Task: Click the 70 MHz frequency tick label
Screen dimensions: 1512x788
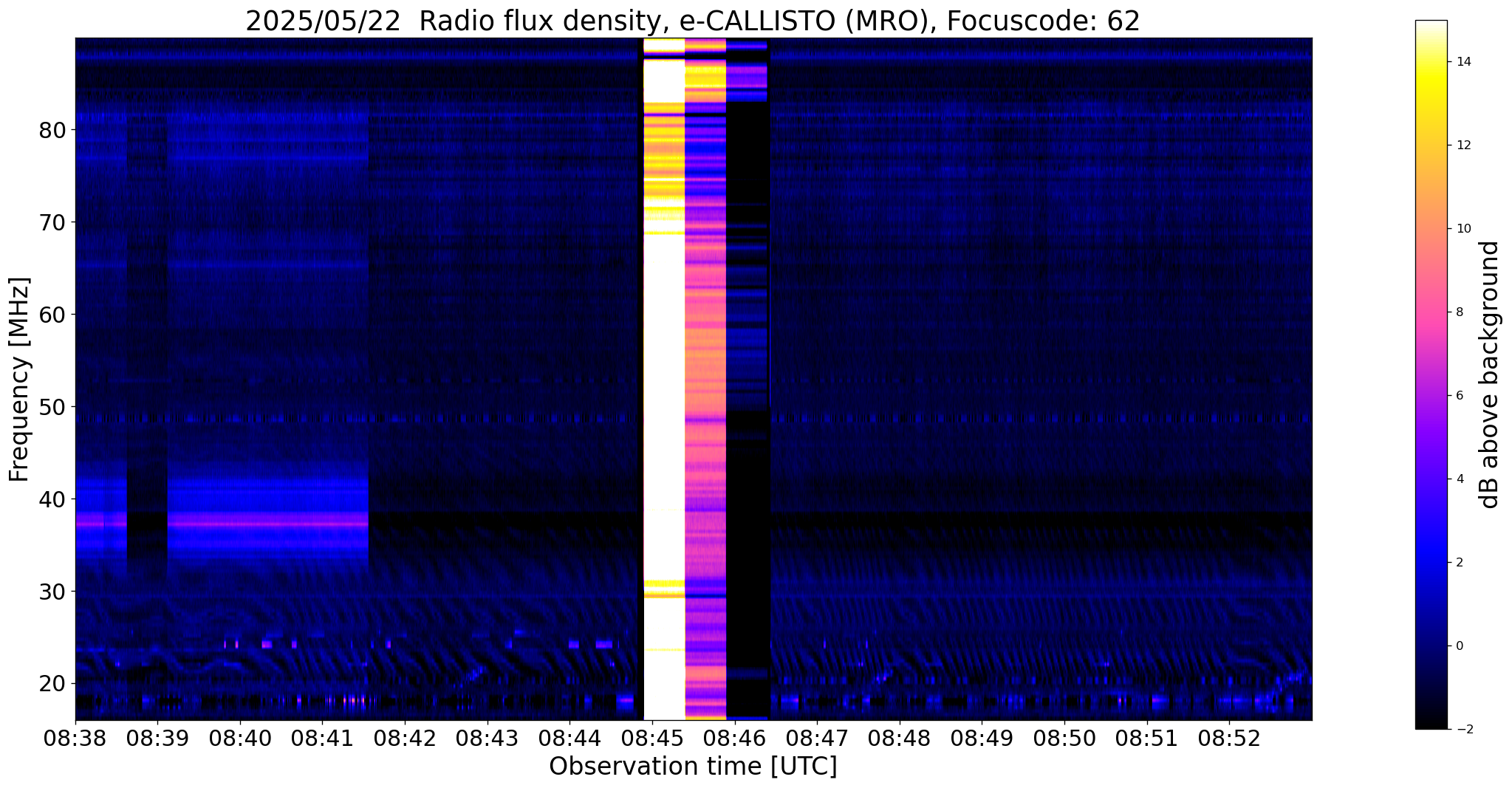Action: pos(52,222)
